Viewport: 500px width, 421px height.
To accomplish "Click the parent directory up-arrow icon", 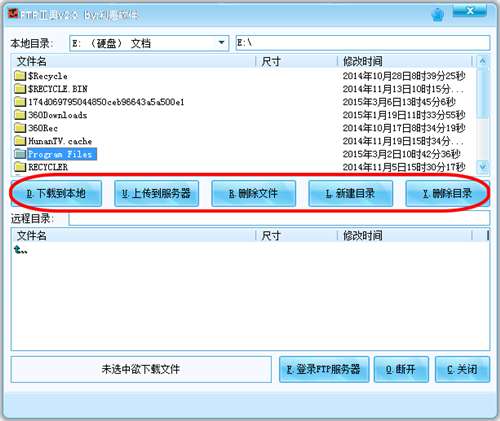I will tap(21, 250).
